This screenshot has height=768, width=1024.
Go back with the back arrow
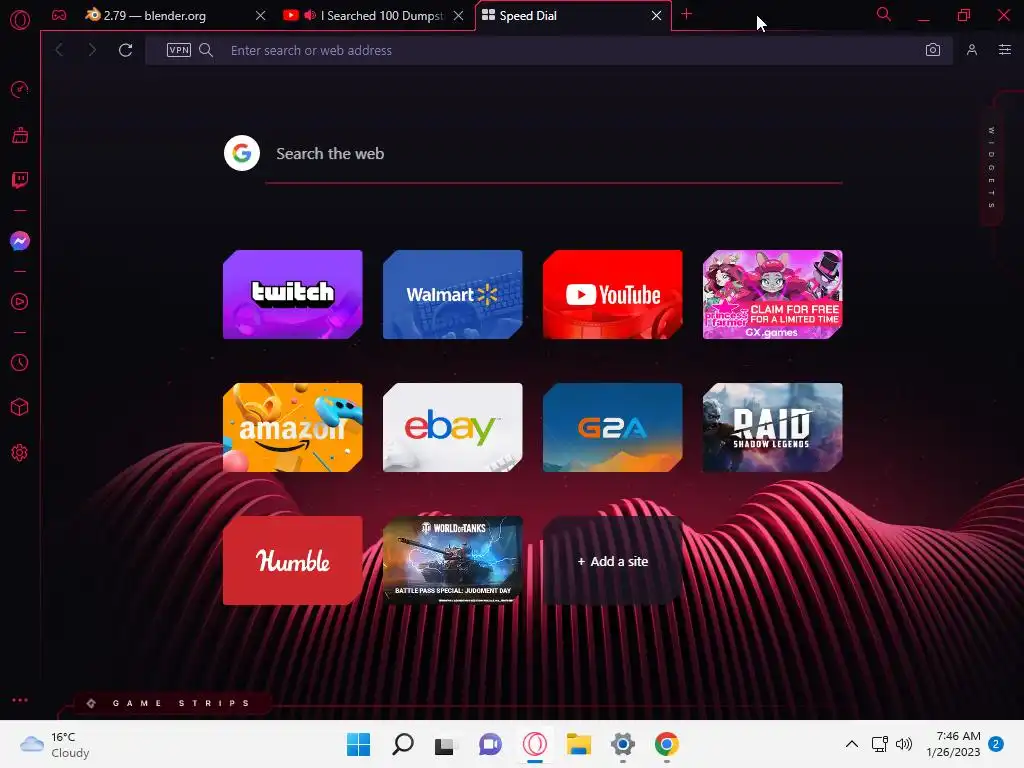tap(59, 50)
